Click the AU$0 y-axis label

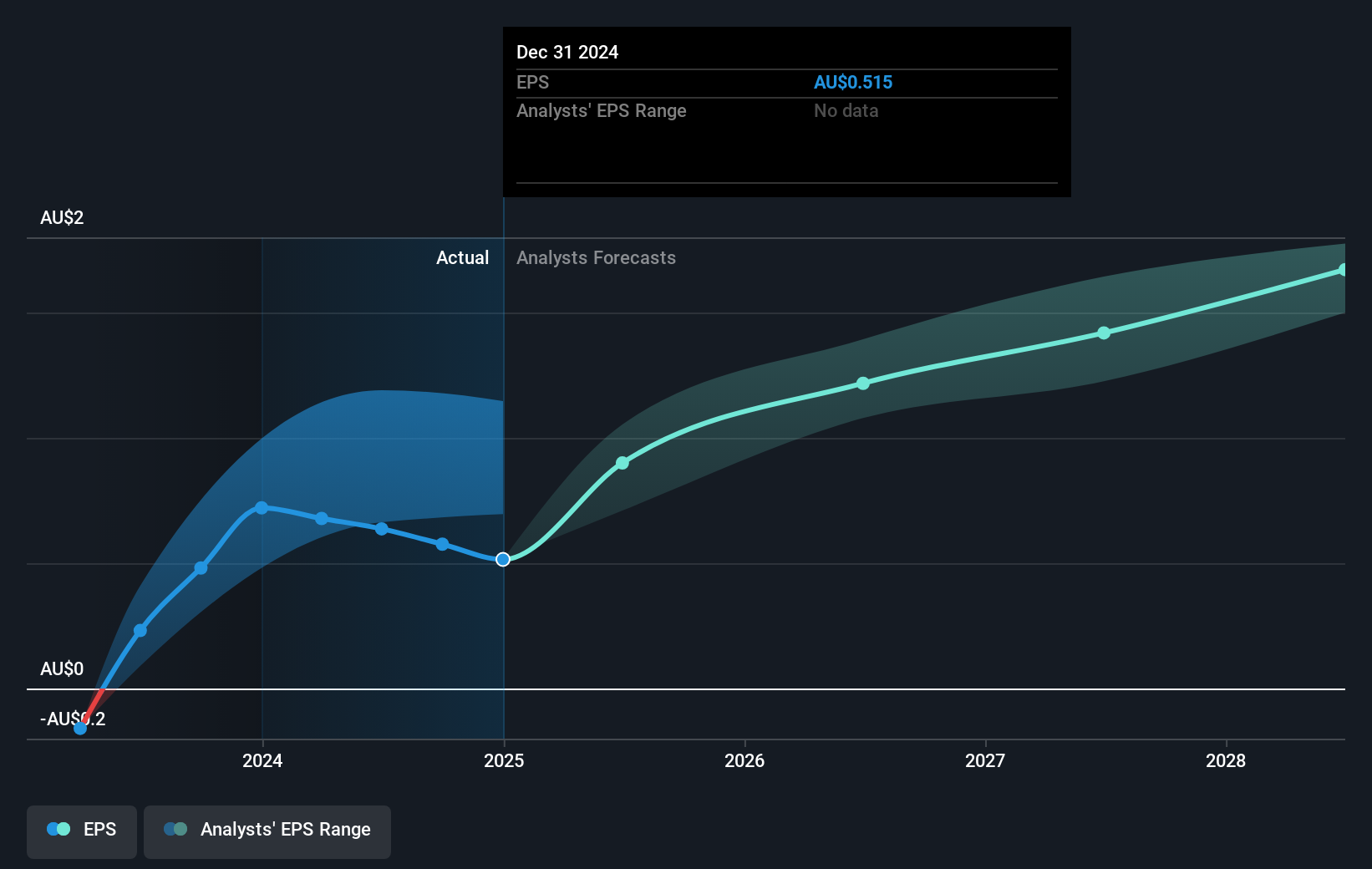(x=62, y=668)
